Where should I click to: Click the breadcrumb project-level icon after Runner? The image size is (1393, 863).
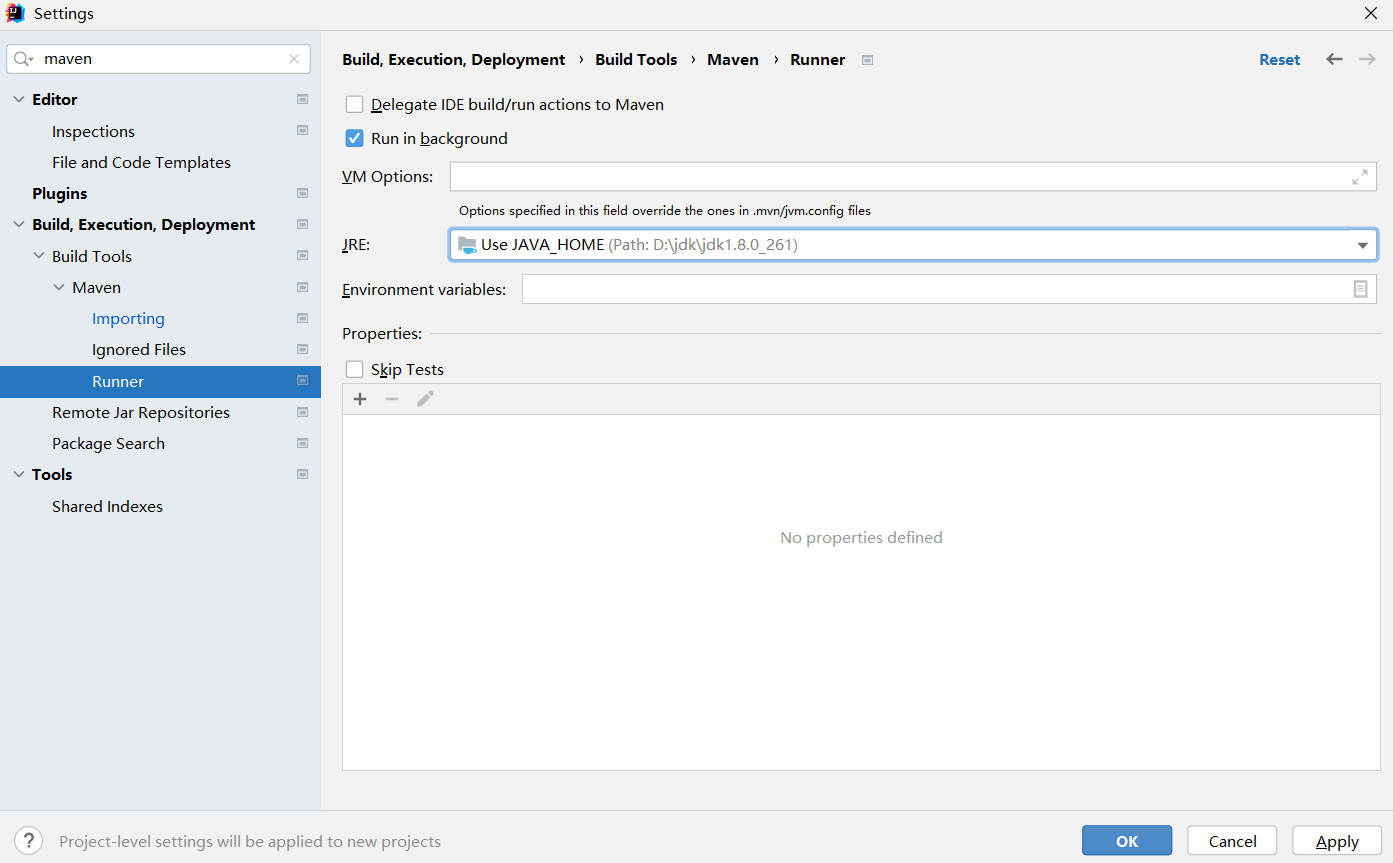click(x=867, y=60)
